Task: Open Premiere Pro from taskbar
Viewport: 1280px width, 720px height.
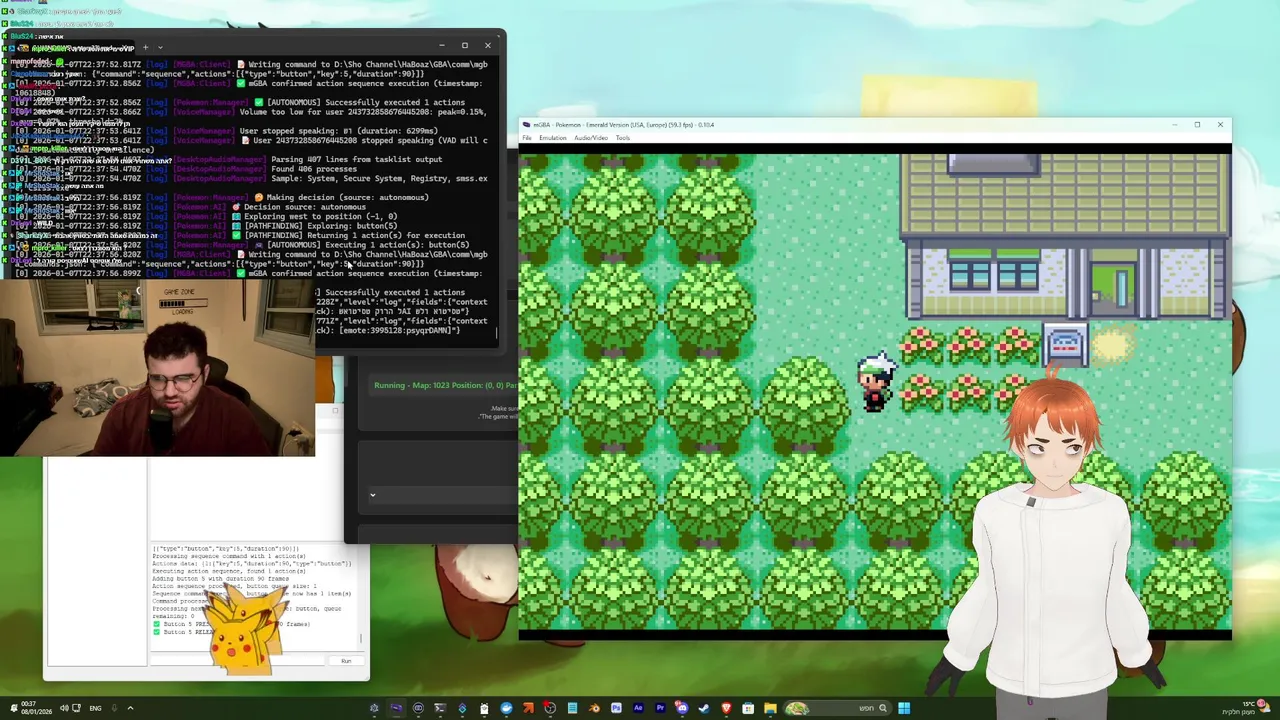Action: (660, 708)
